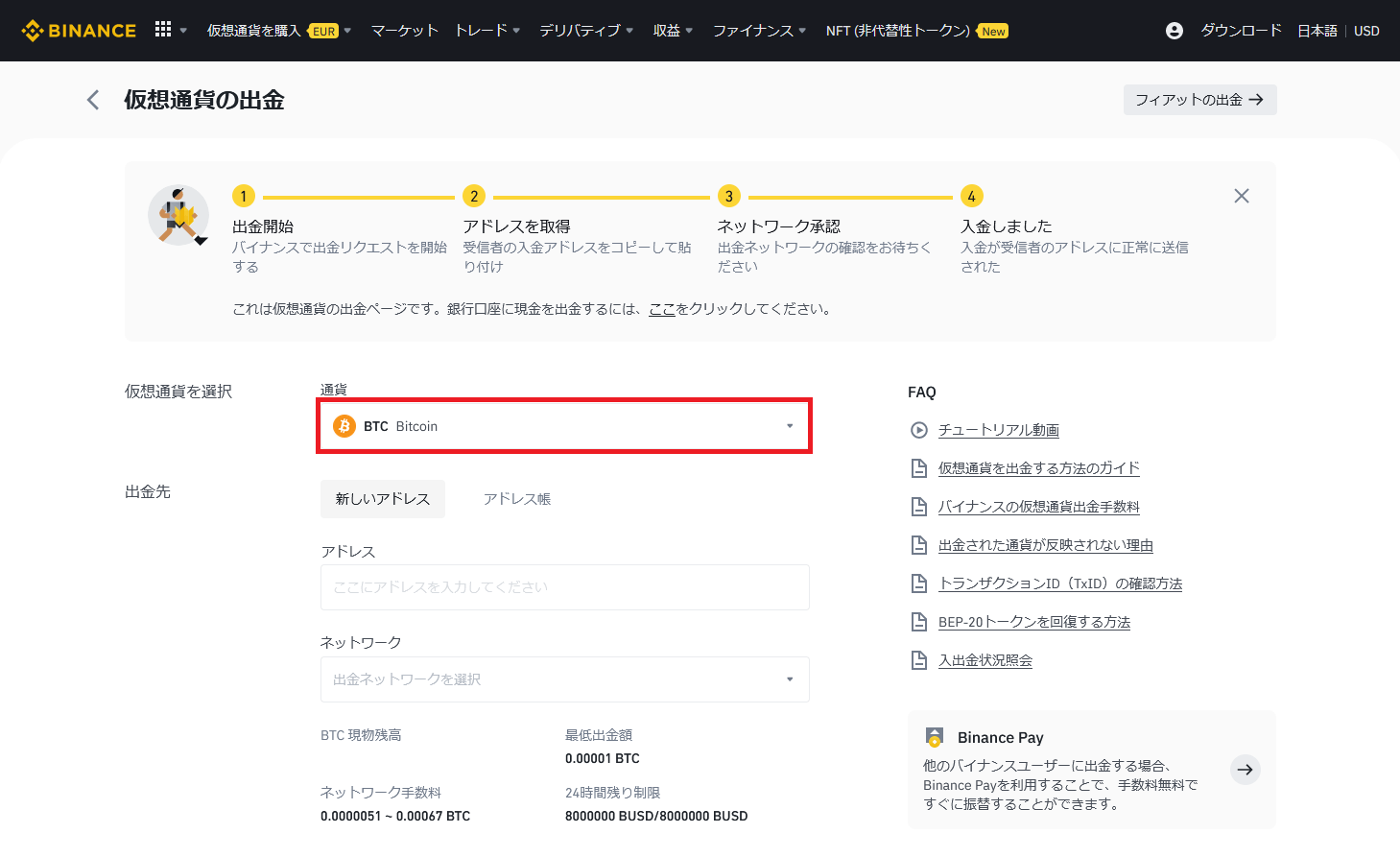The width and height of the screenshot is (1400, 857).
Task: Open the 出金ネットワークを選択 dropdown
Action: click(x=564, y=679)
